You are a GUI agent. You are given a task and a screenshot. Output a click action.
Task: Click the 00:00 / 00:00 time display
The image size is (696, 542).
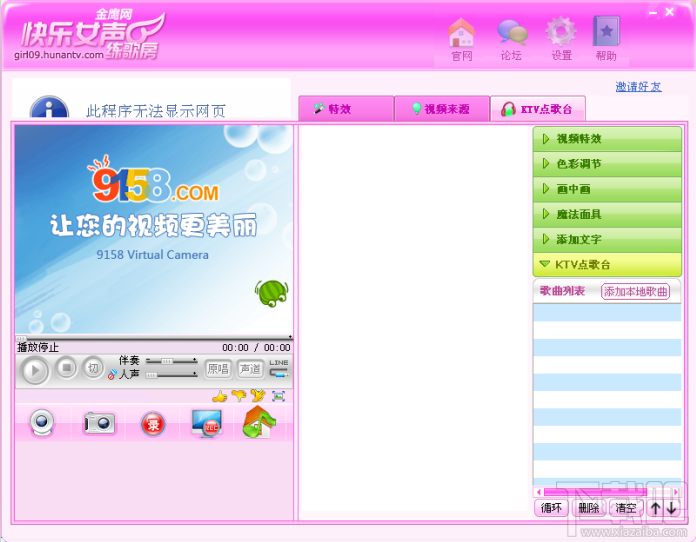[256, 348]
